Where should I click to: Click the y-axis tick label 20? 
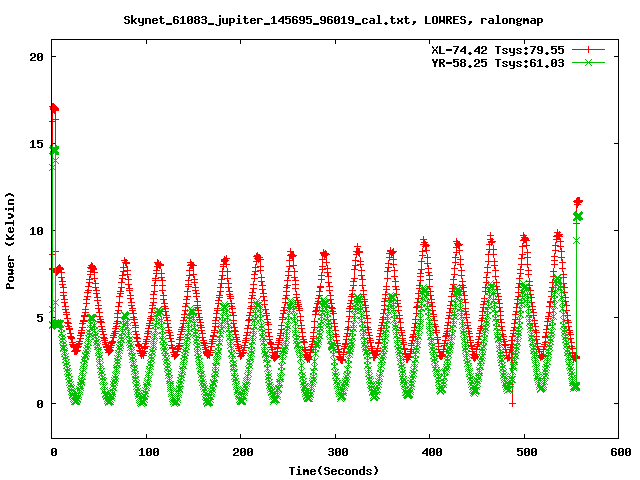tap(36, 57)
